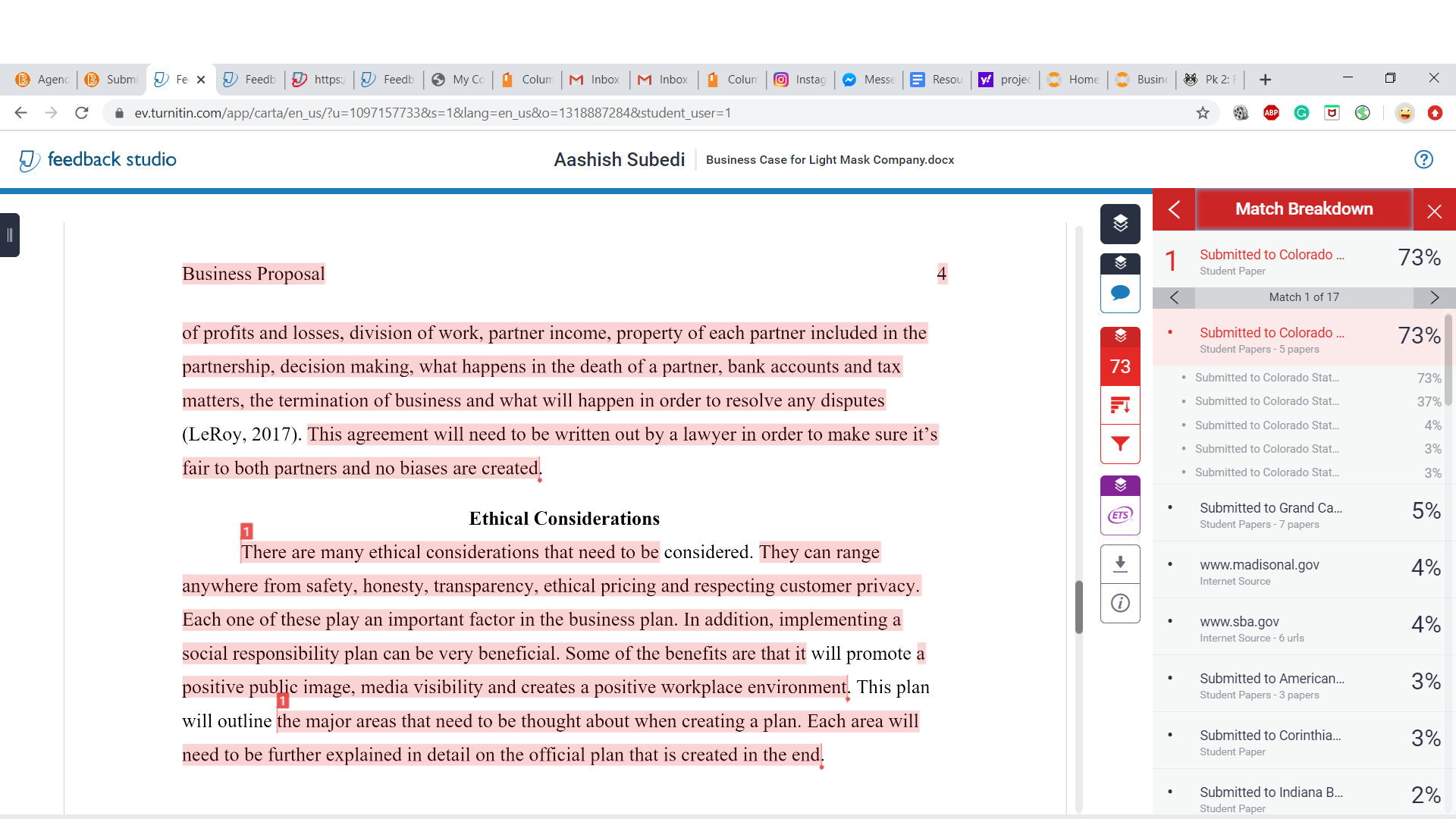Image resolution: width=1456 pixels, height=819 pixels.
Task: Open the Grammarly extension icon
Action: click(x=1302, y=113)
